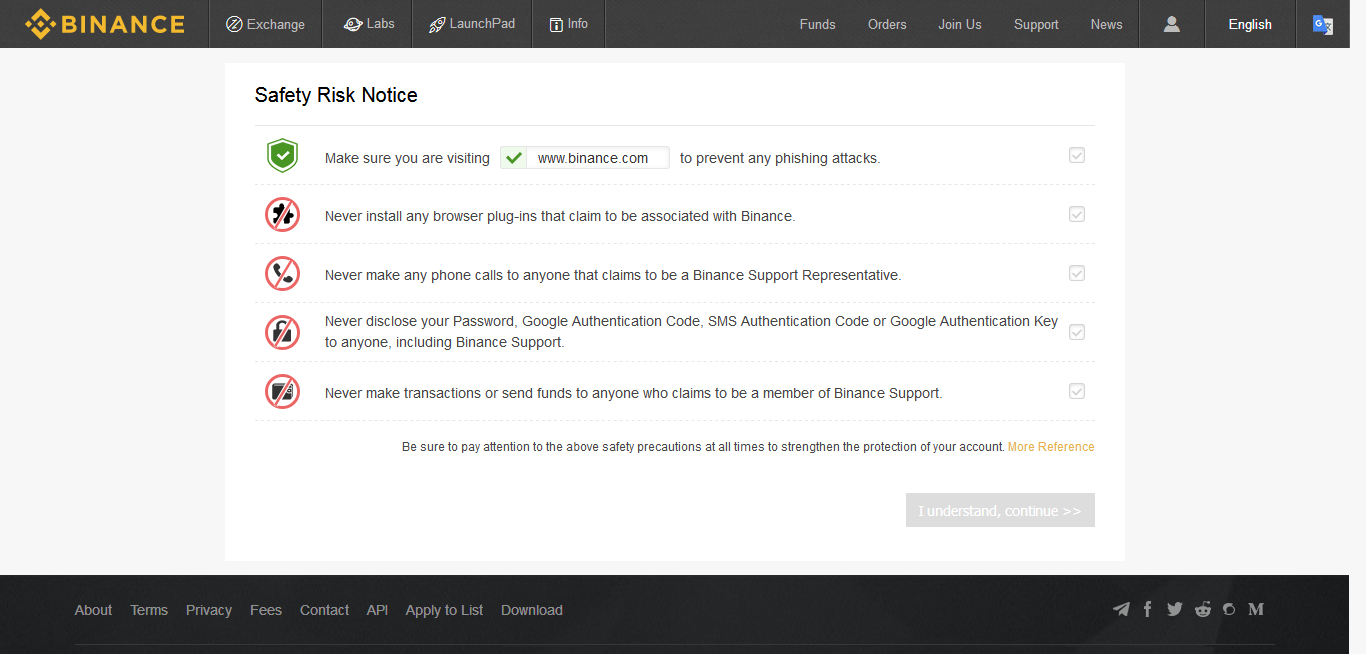Open the API footer link
Image resolution: width=1366 pixels, height=654 pixels.
point(377,610)
